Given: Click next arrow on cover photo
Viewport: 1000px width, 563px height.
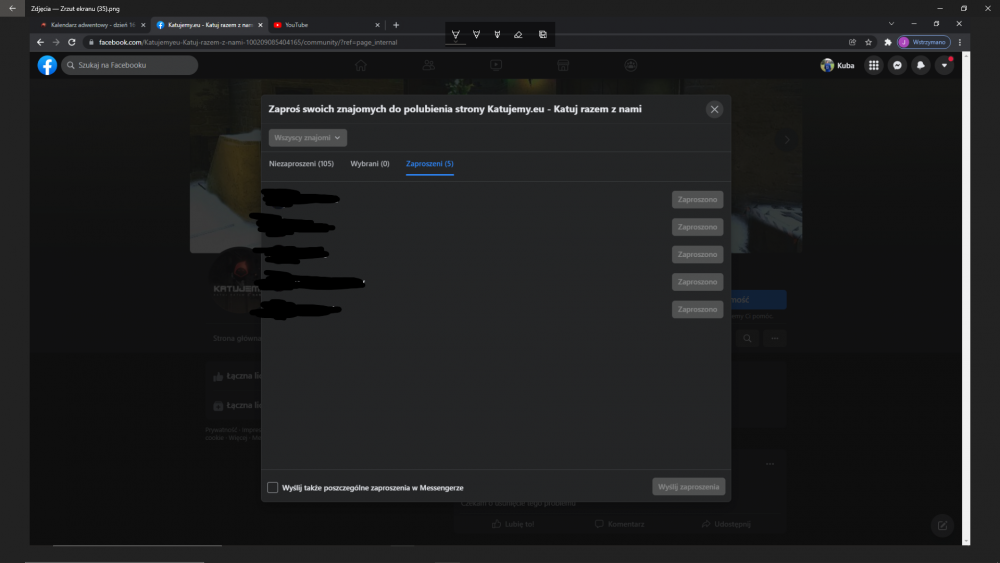Looking at the screenshot, I should (787, 140).
